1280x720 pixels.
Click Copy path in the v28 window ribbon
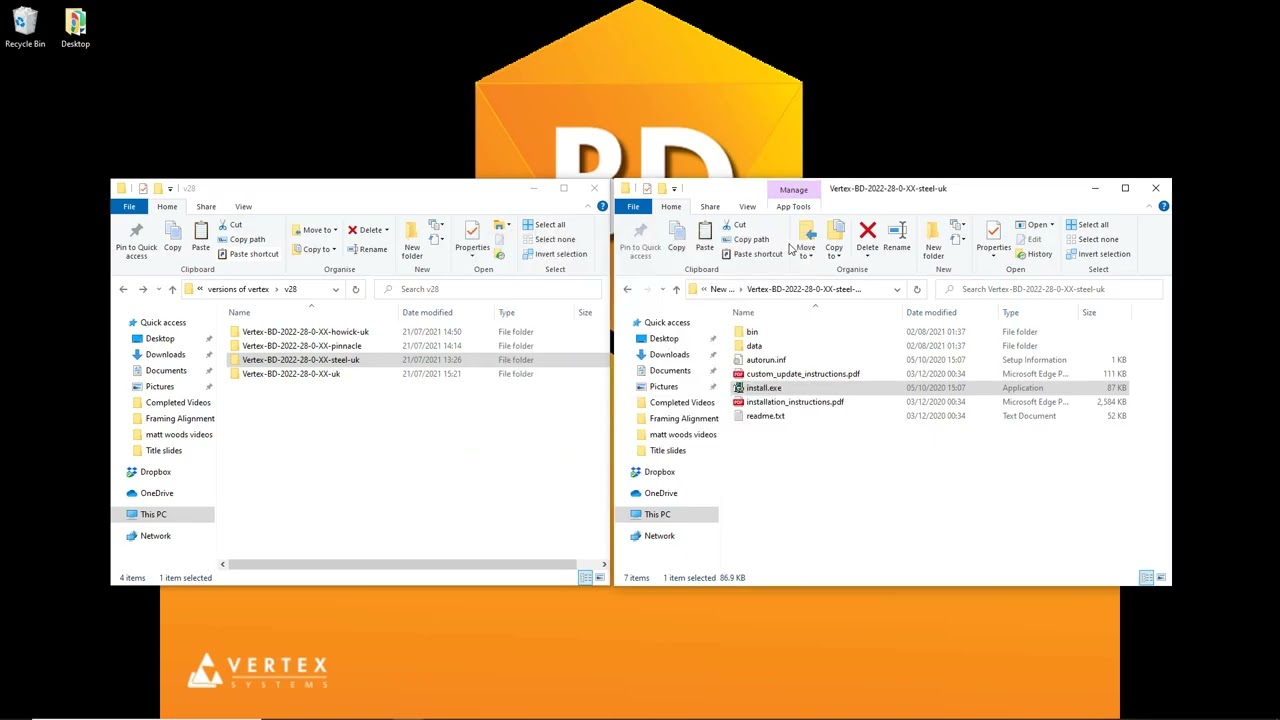(x=241, y=239)
